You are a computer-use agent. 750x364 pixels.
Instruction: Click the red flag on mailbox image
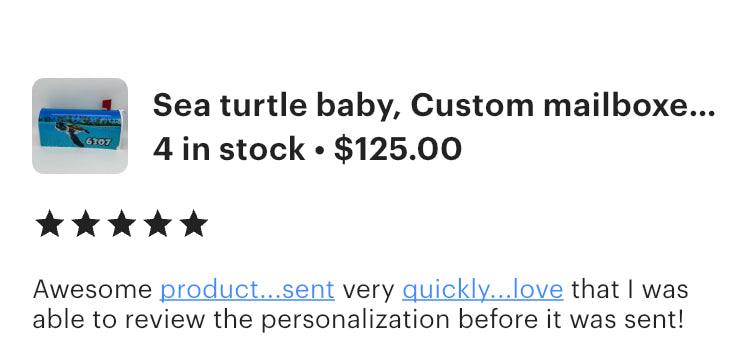[x=107, y=104]
